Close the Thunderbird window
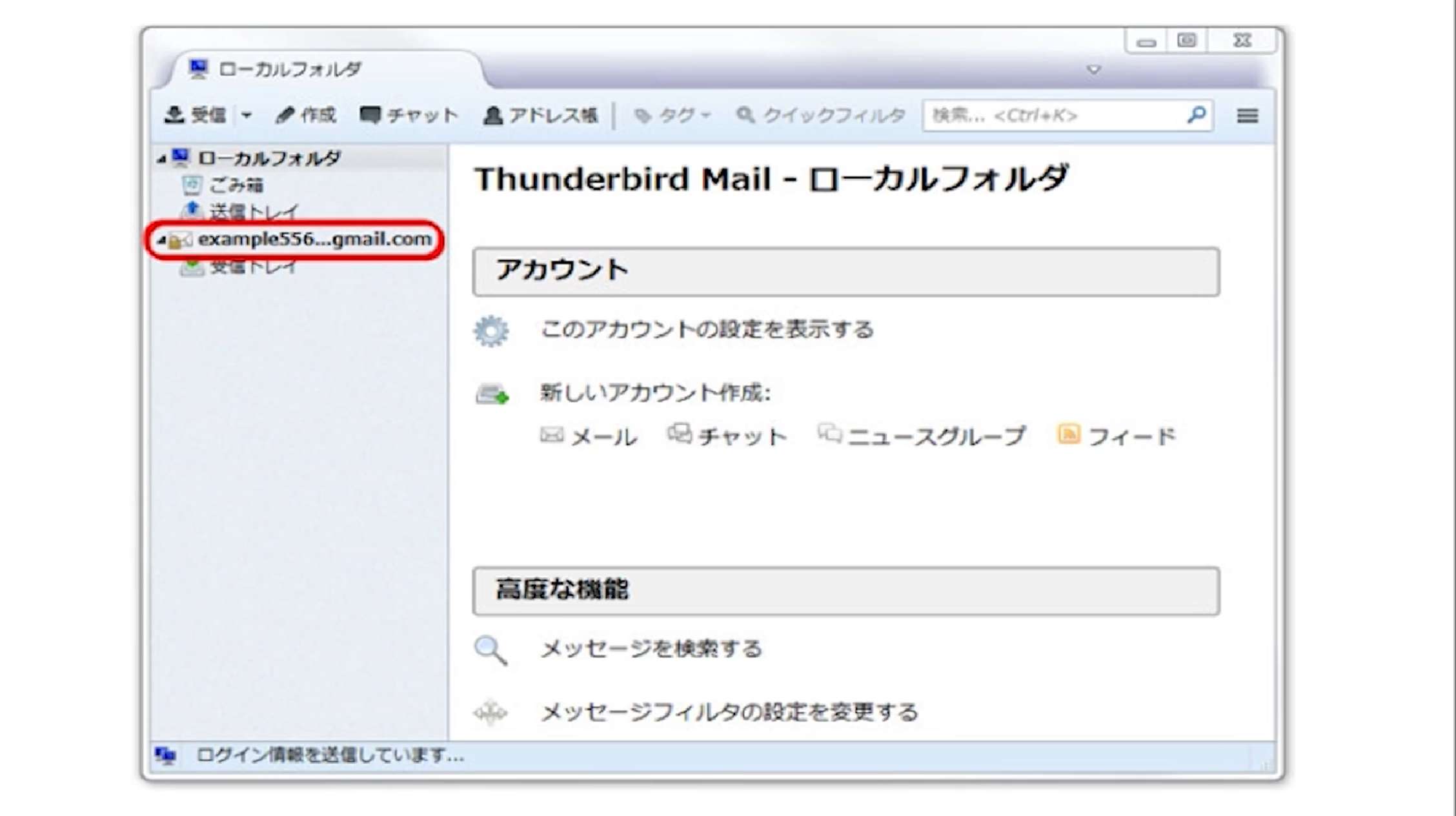Screen dimensions: 1456x816 point(1242,41)
